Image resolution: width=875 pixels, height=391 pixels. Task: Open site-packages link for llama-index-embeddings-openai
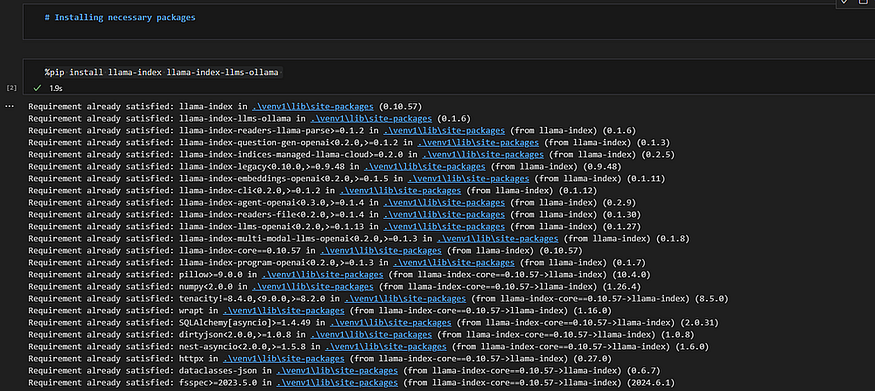click(x=468, y=178)
